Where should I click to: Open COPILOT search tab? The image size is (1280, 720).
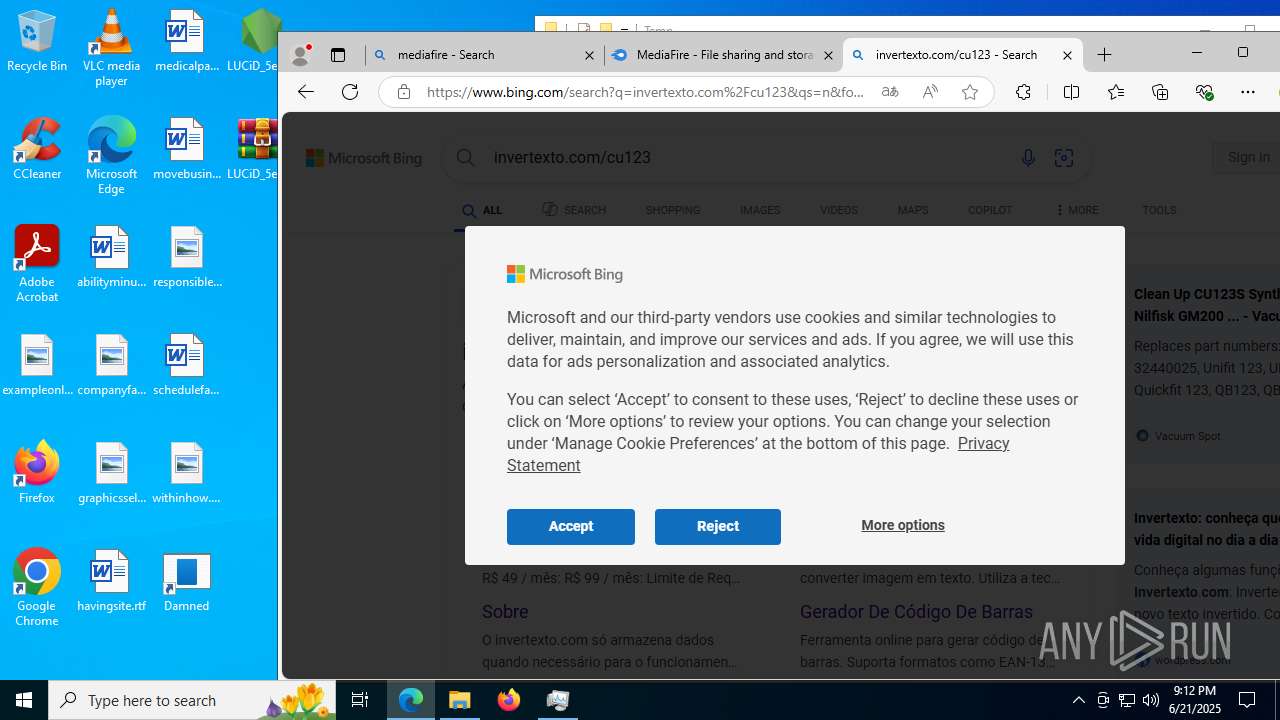click(990, 210)
